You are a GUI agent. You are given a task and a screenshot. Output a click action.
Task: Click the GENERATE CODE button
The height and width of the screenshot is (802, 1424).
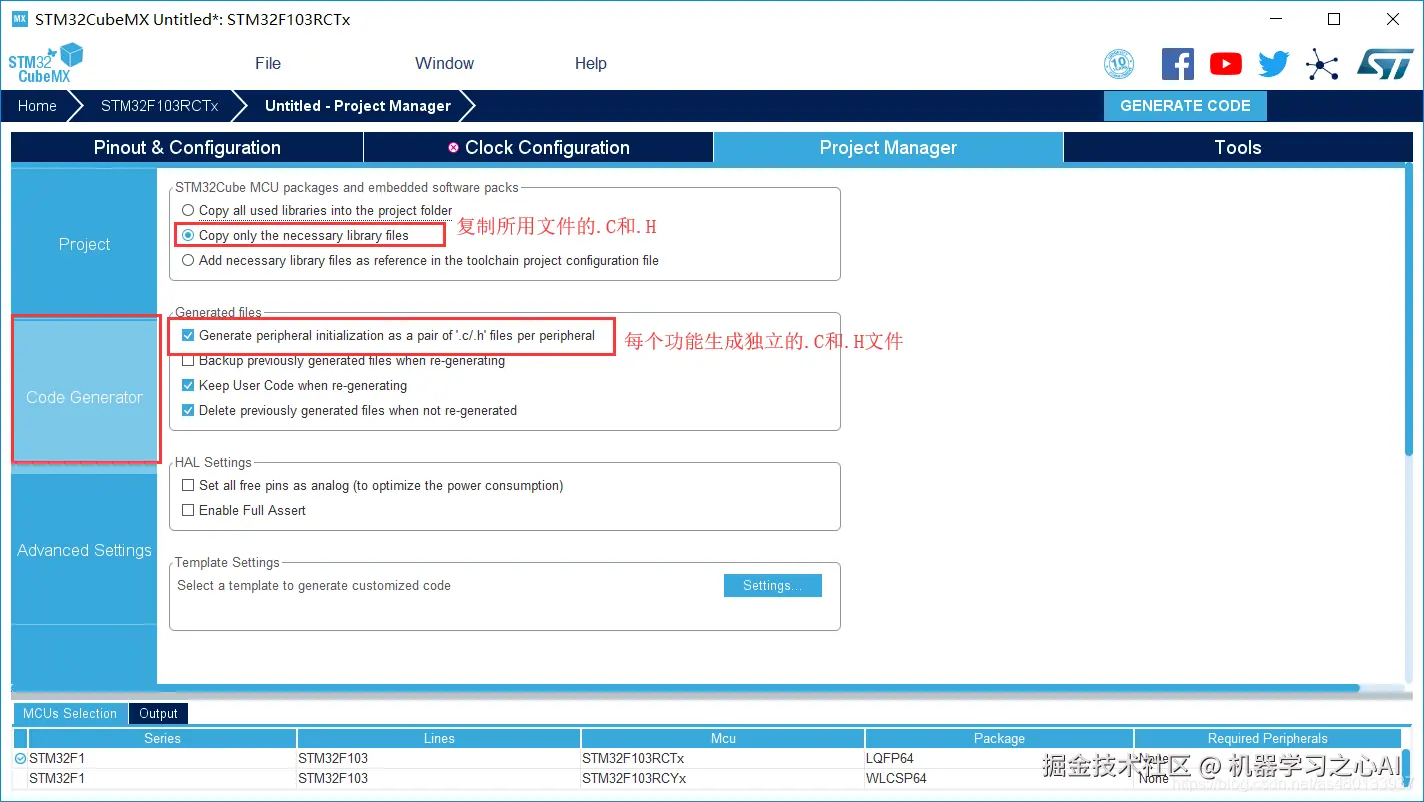[x=1185, y=106]
